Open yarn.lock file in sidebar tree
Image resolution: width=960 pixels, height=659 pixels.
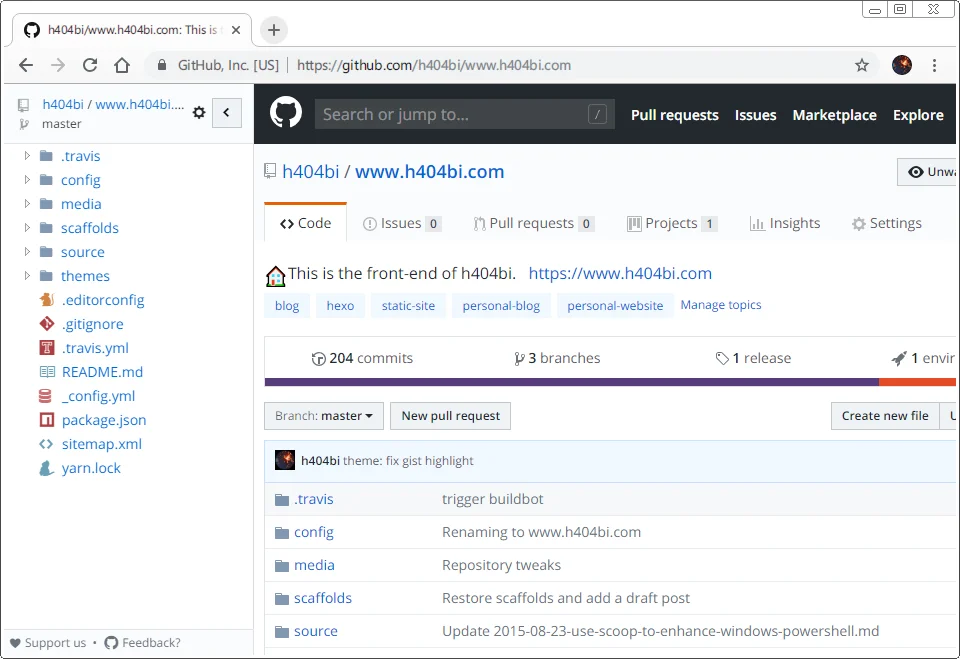90,468
